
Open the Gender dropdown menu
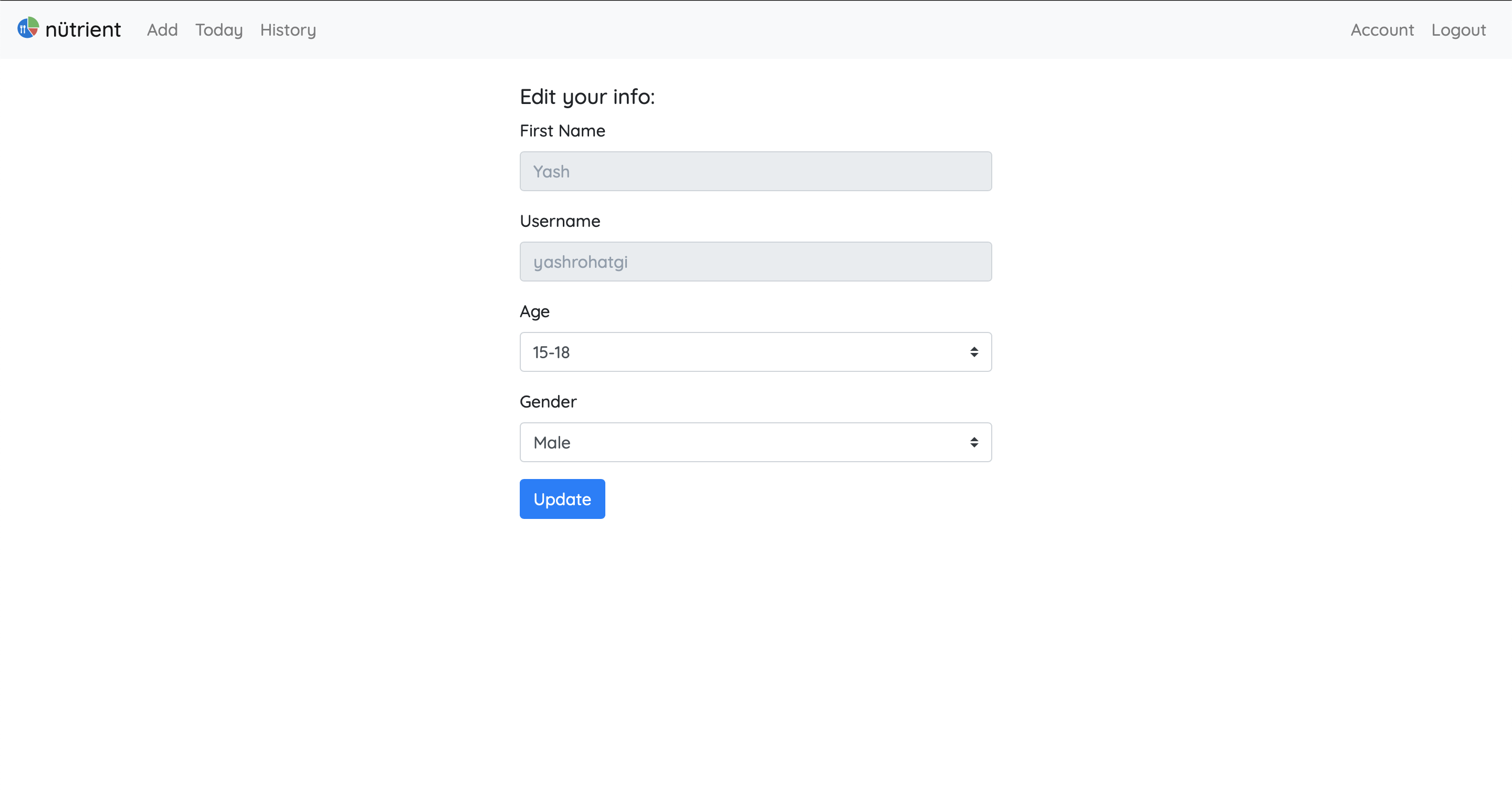pyautogui.click(x=755, y=442)
